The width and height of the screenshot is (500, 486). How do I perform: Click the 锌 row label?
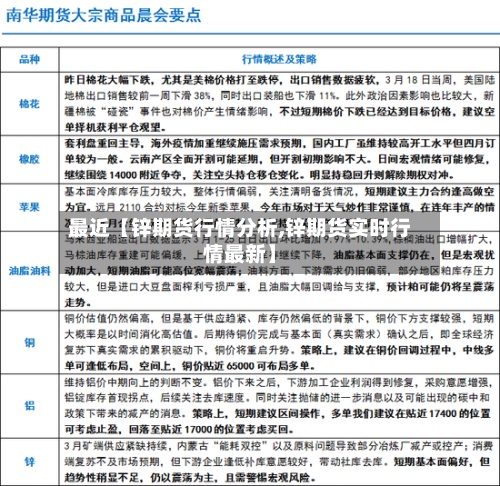pos(30,462)
